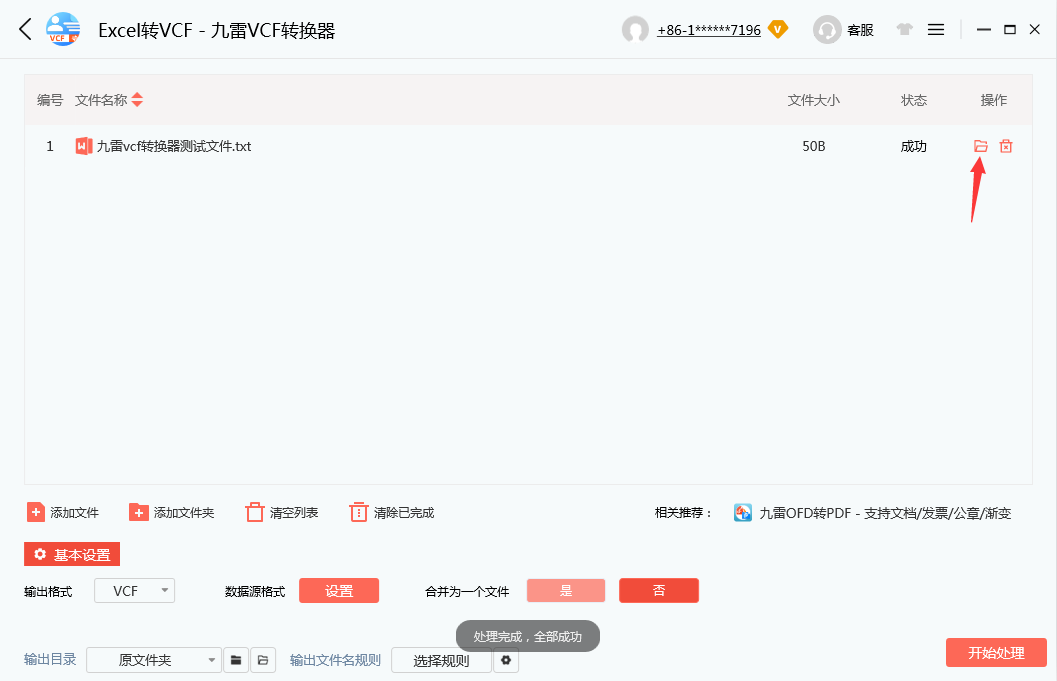Open output directory with outlined folder icon
This screenshot has width=1057, height=681.
(263, 660)
